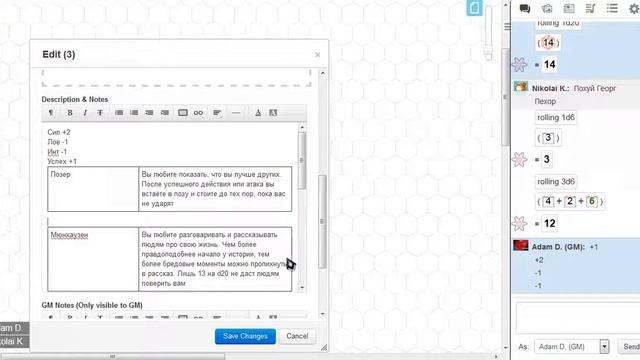Screen dimensions: 640x360
Task: Click the Nikolai K. name in chat
Action: [x=551, y=89]
